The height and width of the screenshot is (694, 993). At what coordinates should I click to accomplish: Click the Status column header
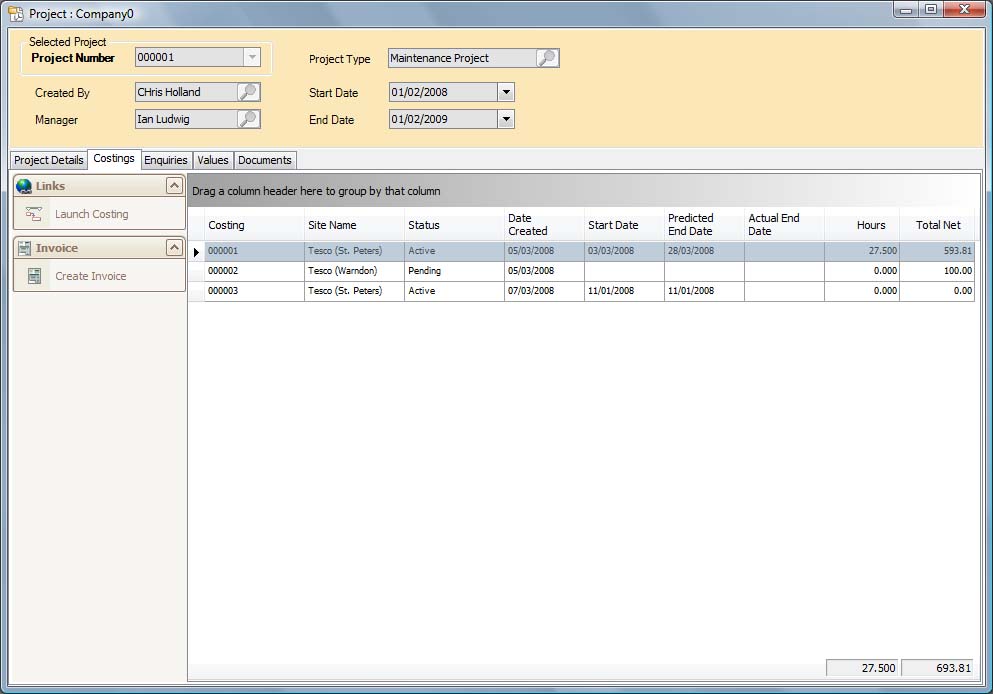pos(424,225)
